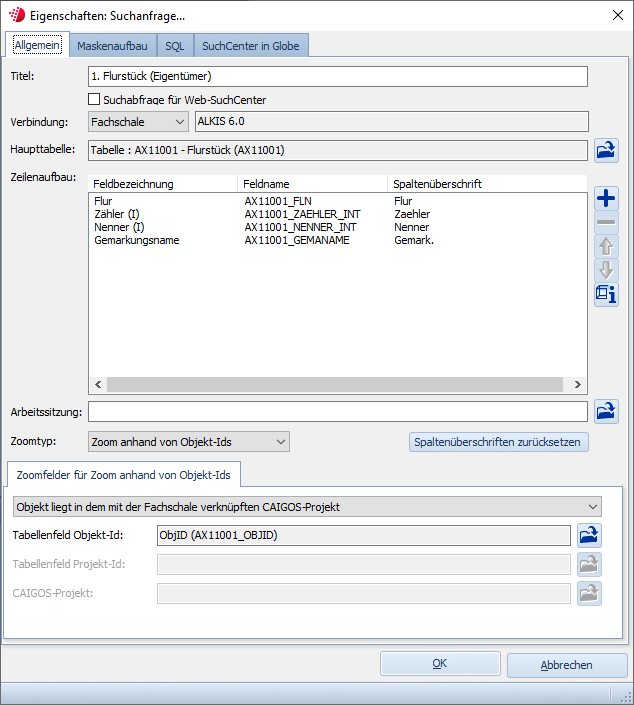Switch to the Maskenaufbau tab
Screen dimensions: 634x705
click(x=112, y=46)
